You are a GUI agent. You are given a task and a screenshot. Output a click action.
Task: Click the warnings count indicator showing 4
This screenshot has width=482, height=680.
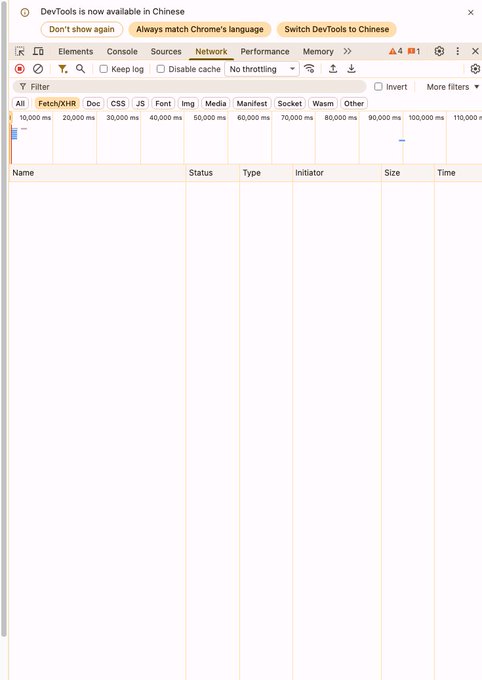[395, 51]
